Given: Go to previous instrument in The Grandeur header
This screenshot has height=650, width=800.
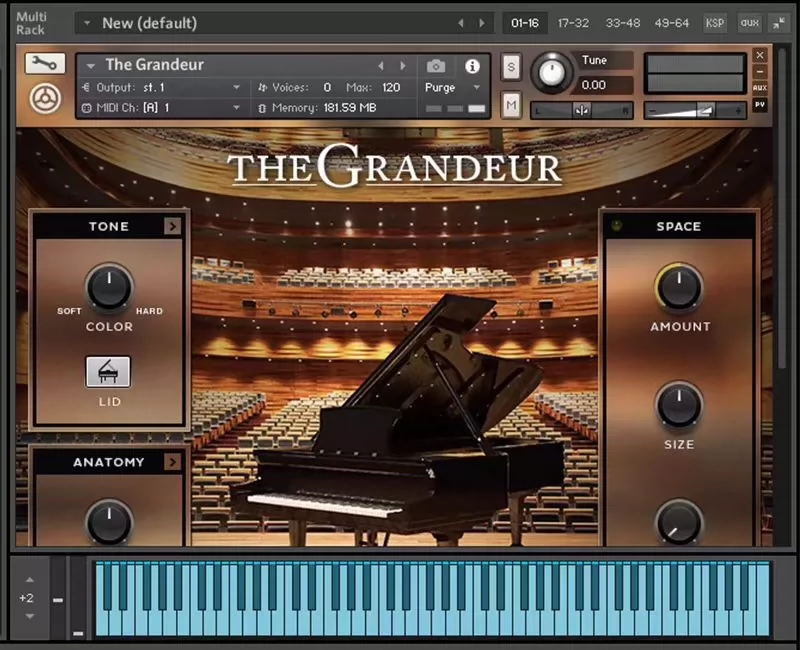Looking at the screenshot, I should [381, 66].
